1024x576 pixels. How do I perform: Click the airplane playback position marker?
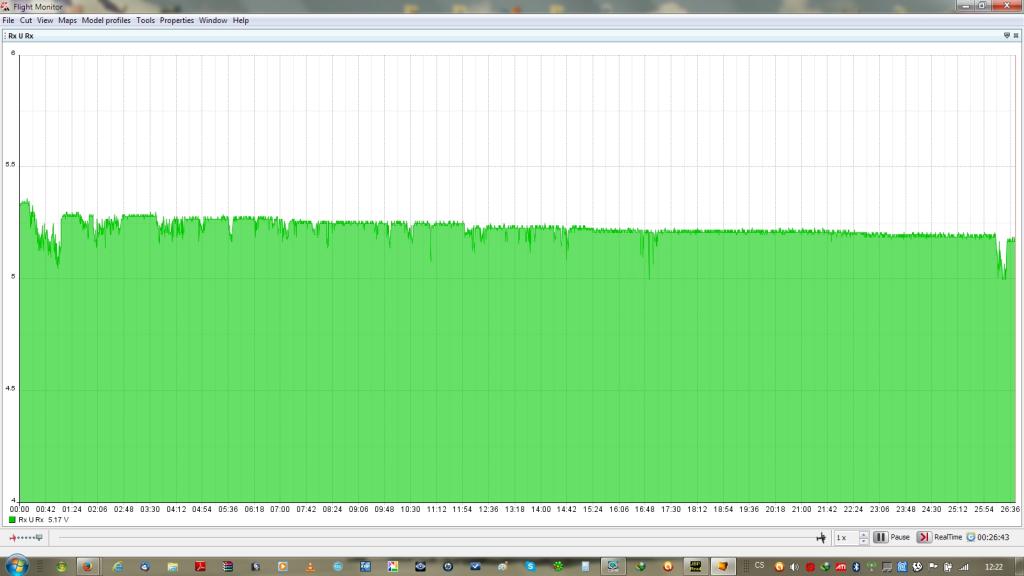pyautogui.click(x=821, y=537)
